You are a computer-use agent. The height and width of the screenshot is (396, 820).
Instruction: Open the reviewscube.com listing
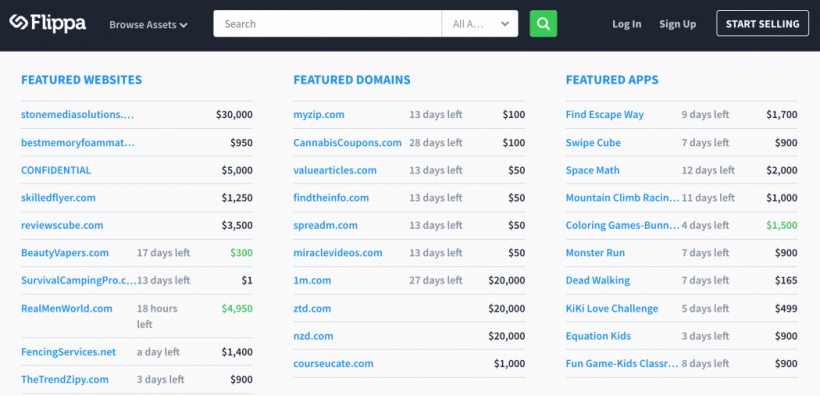[62, 225]
